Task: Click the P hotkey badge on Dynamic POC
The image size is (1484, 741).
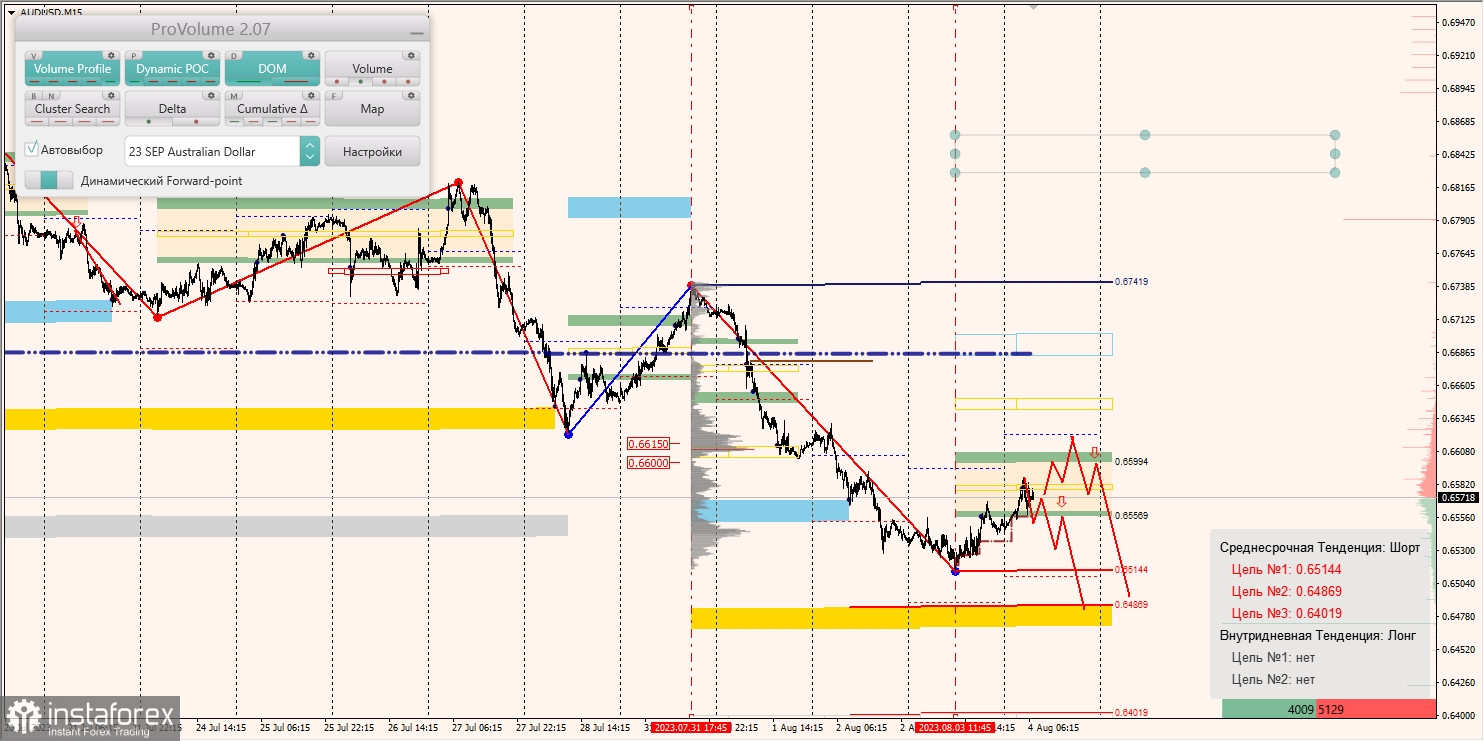Action: click(135, 56)
